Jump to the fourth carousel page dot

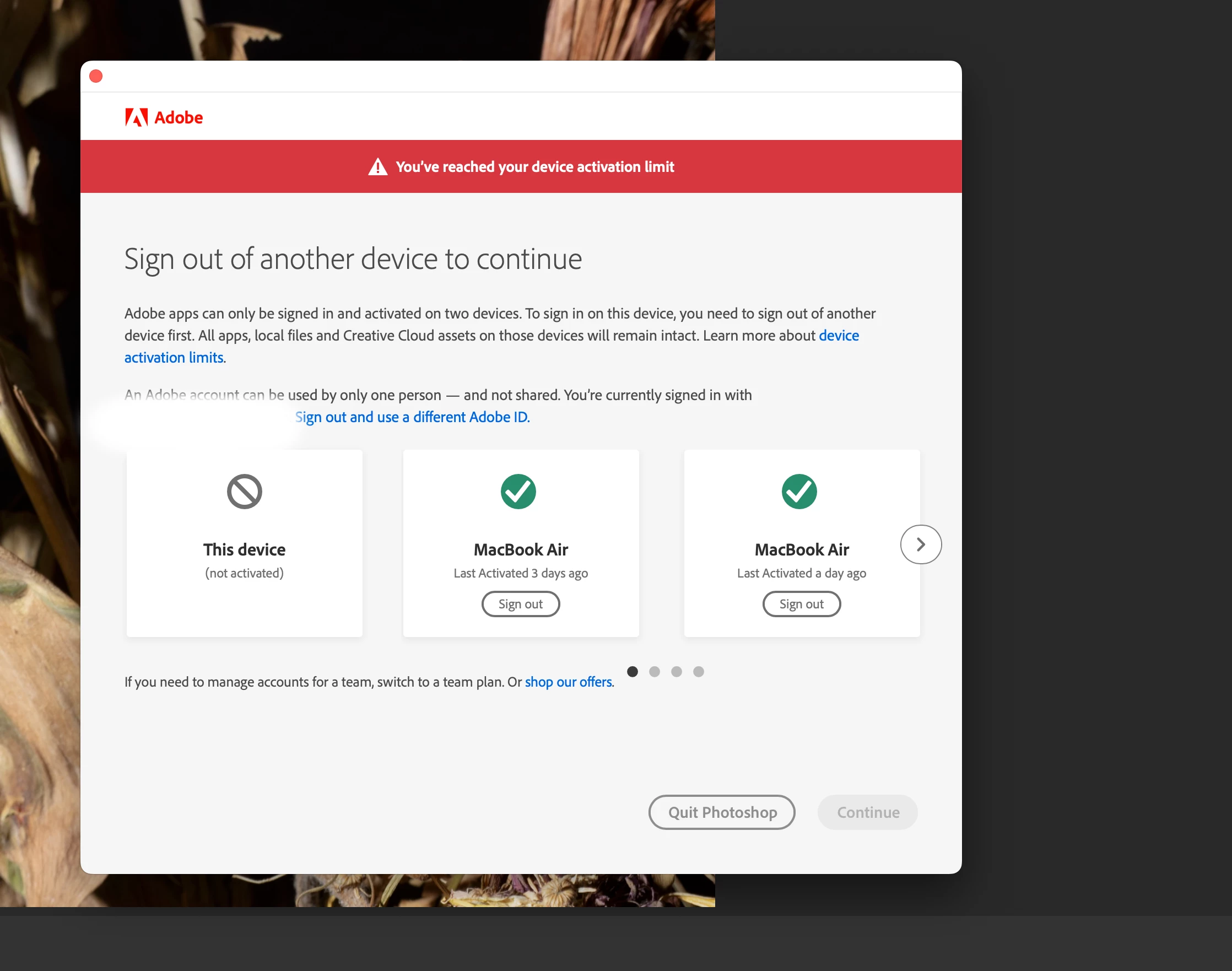[x=699, y=671]
